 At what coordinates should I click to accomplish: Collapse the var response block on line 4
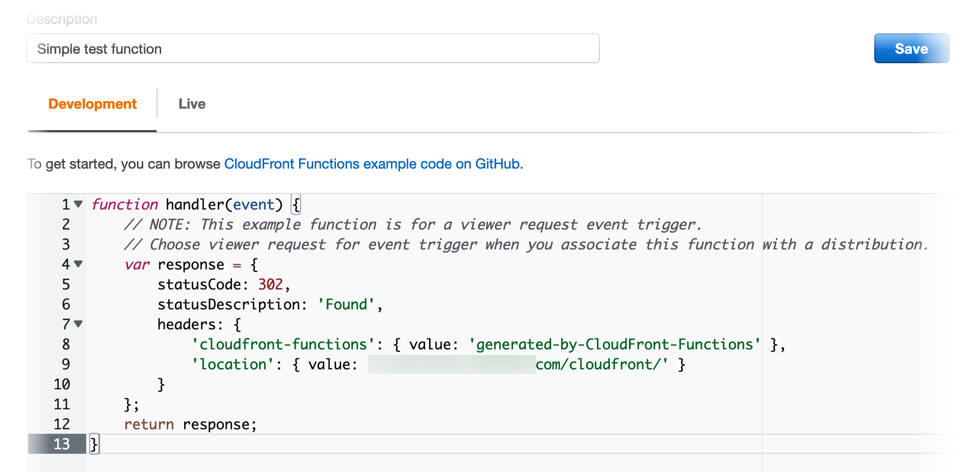pyautogui.click(x=78, y=264)
